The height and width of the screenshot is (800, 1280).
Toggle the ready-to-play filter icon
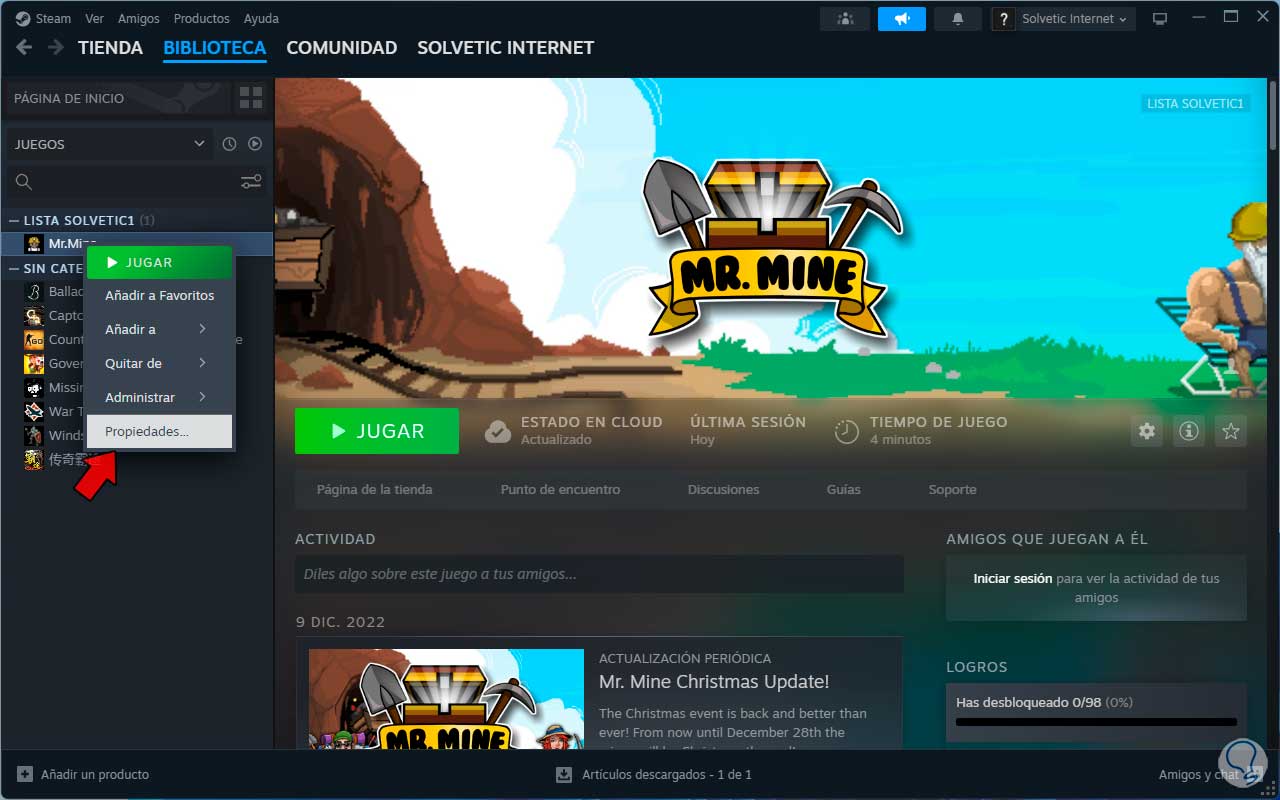pyautogui.click(x=255, y=144)
